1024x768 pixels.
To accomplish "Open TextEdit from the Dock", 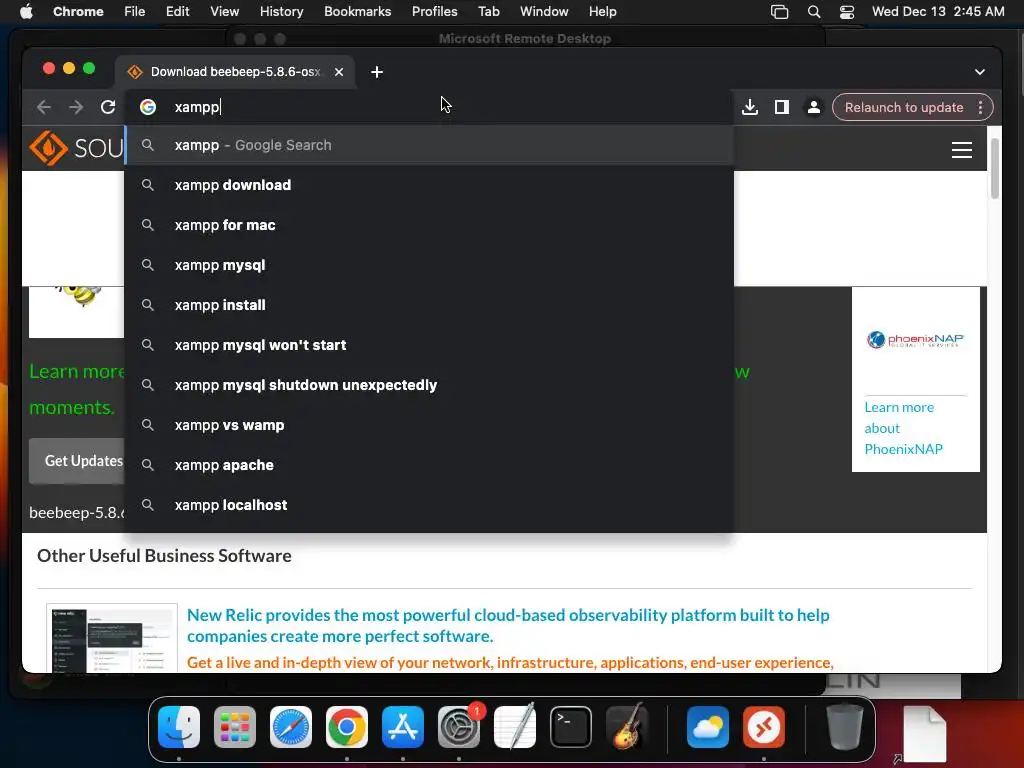I will pos(515,727).
